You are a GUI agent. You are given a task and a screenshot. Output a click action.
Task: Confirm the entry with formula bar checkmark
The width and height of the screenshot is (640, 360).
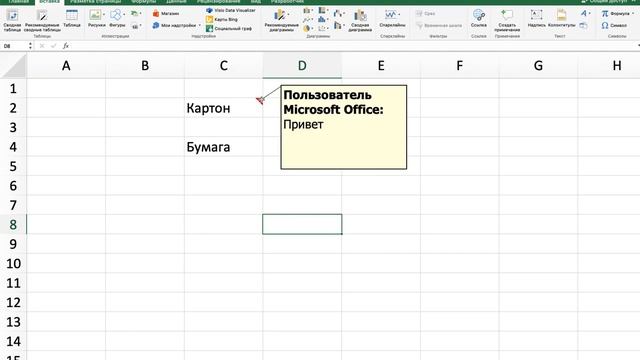pos(53,46)
